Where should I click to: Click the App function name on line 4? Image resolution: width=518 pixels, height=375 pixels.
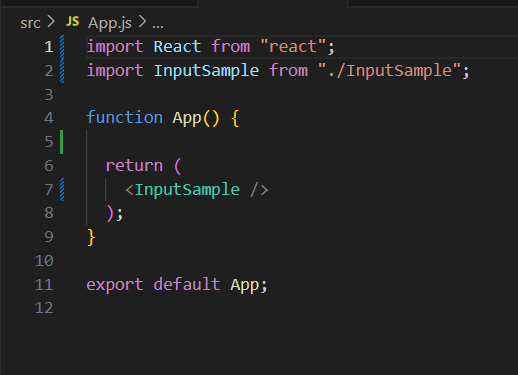[x=187, y=118]
